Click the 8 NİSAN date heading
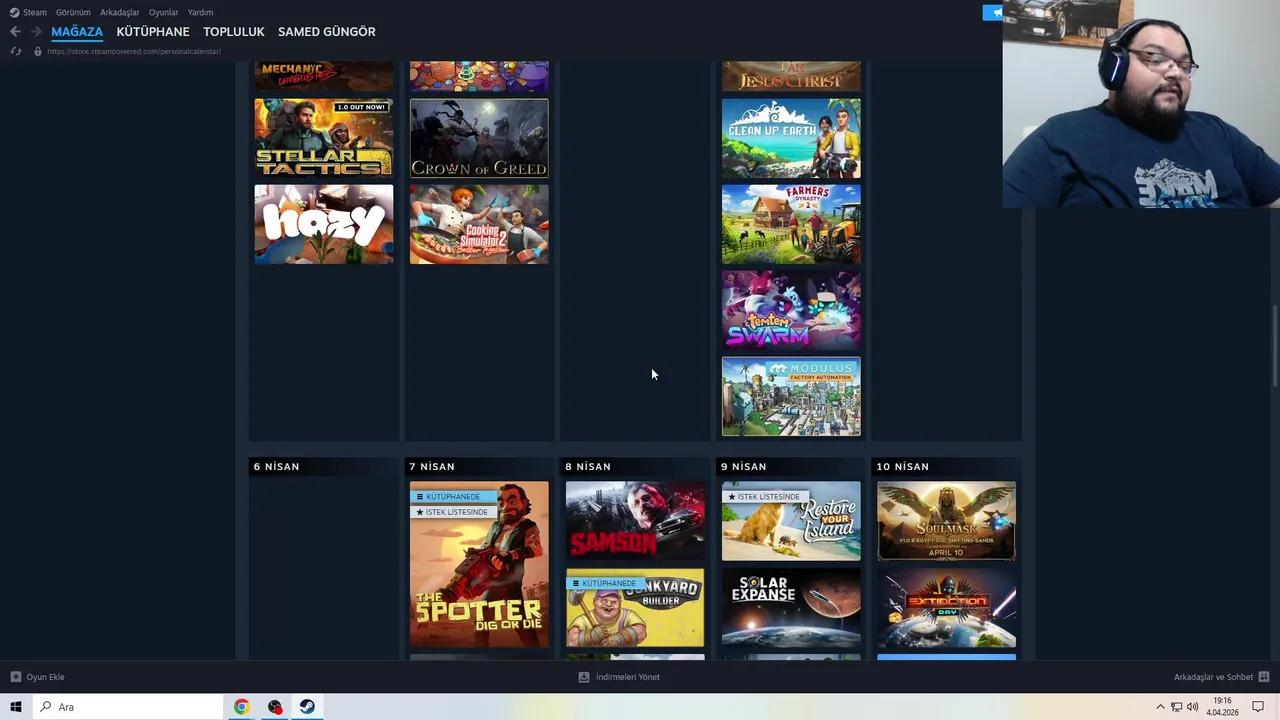1280x720 pixels. (588, 466)
